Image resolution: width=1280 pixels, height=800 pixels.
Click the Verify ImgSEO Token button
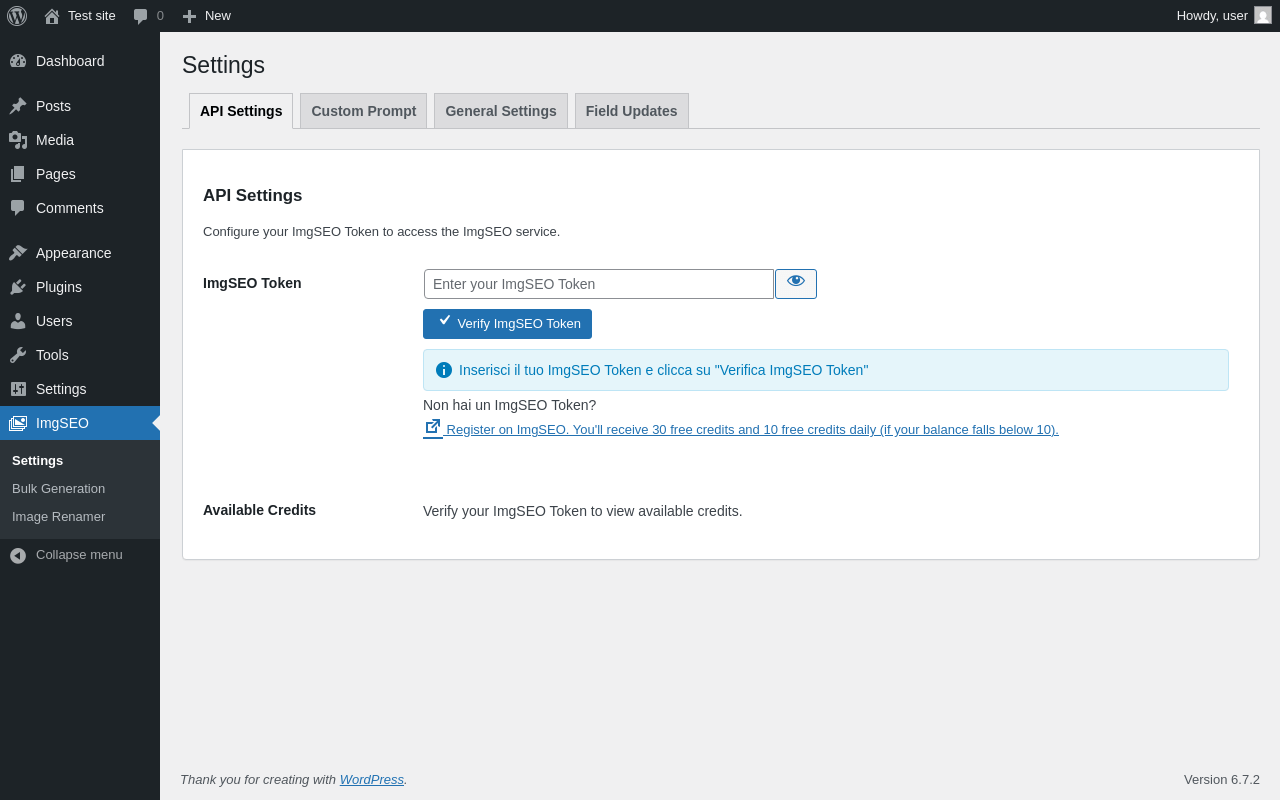pos(507,324)
